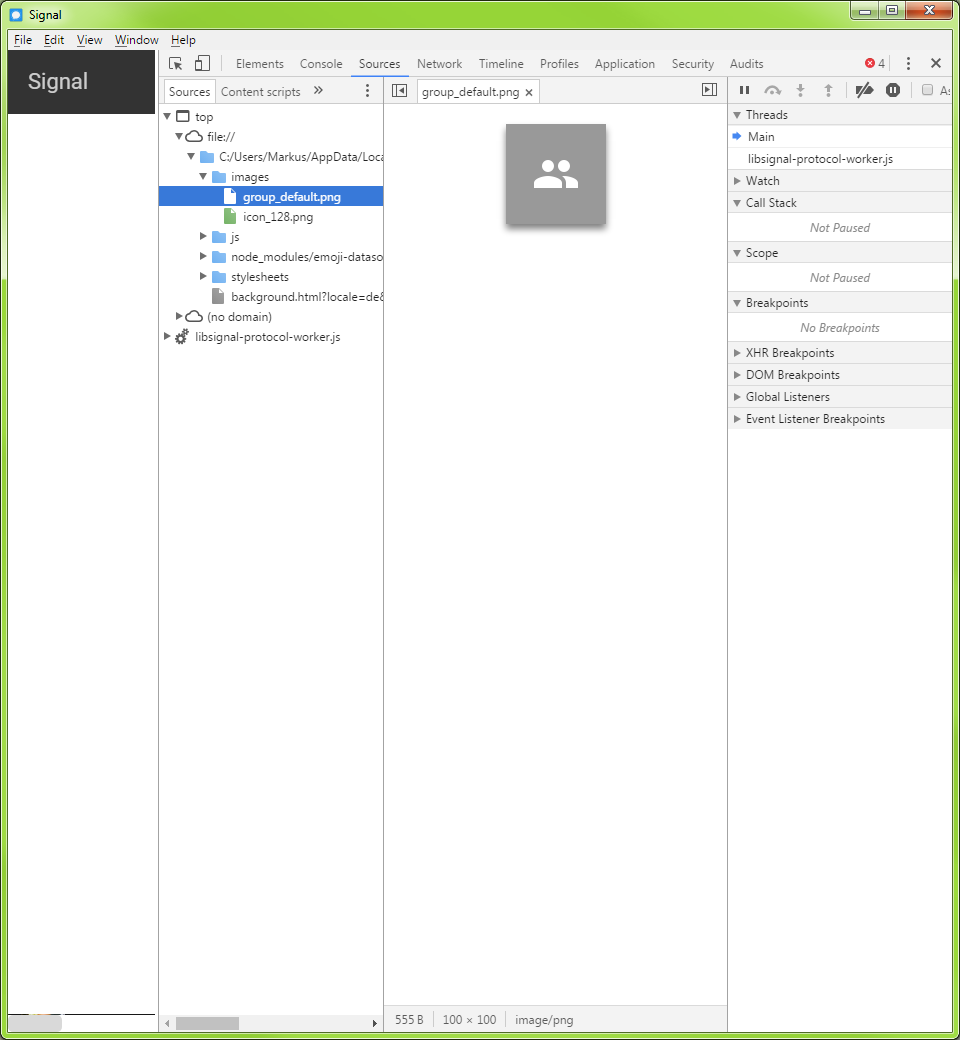Click the step into function icon

(x=801, y=90)
